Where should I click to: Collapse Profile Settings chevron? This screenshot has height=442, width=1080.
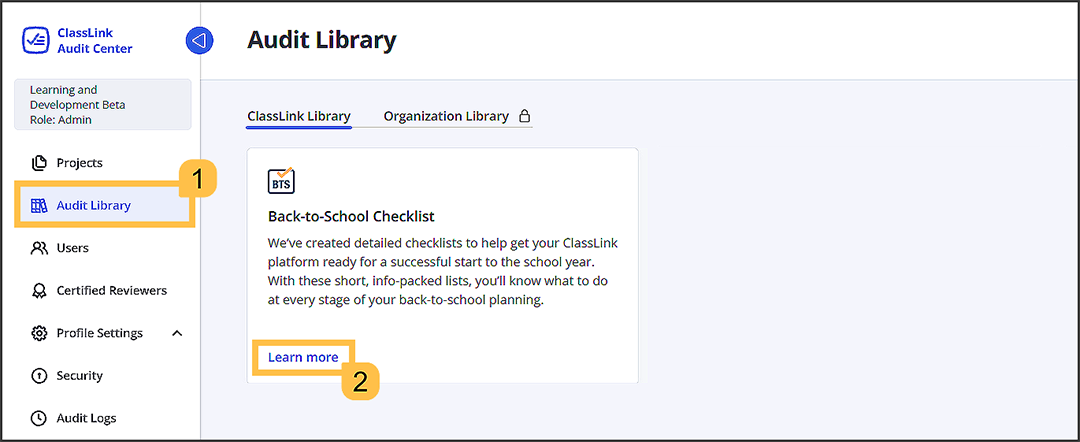point(177,333)
